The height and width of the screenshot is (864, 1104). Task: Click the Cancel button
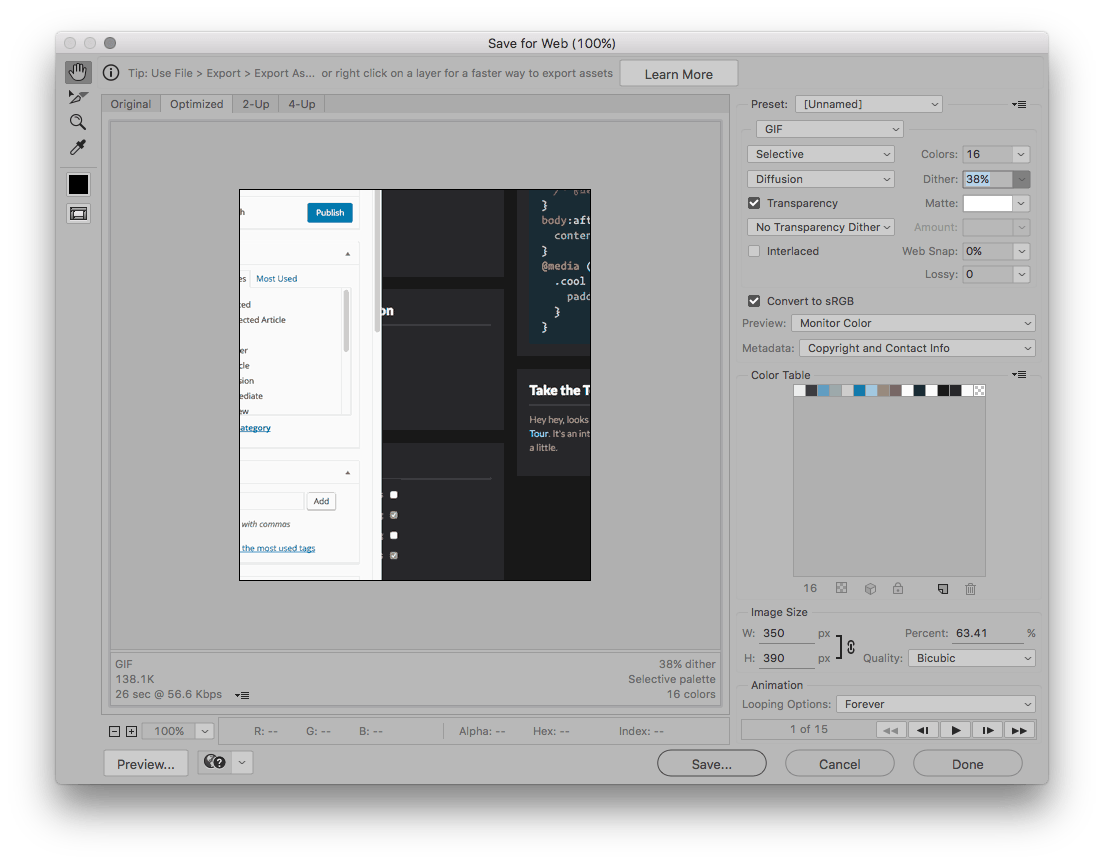tap(840, 764)
